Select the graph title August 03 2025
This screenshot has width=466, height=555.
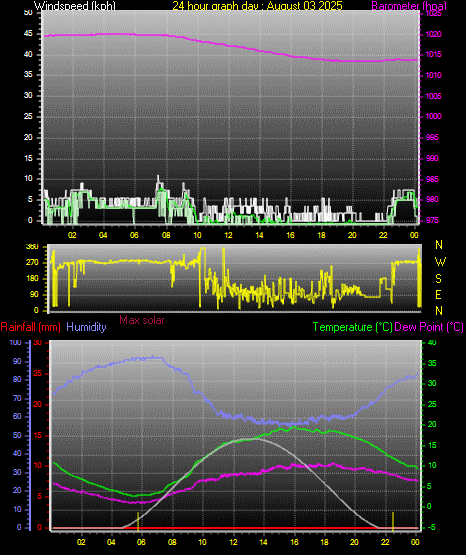click(x=305, y=6)
